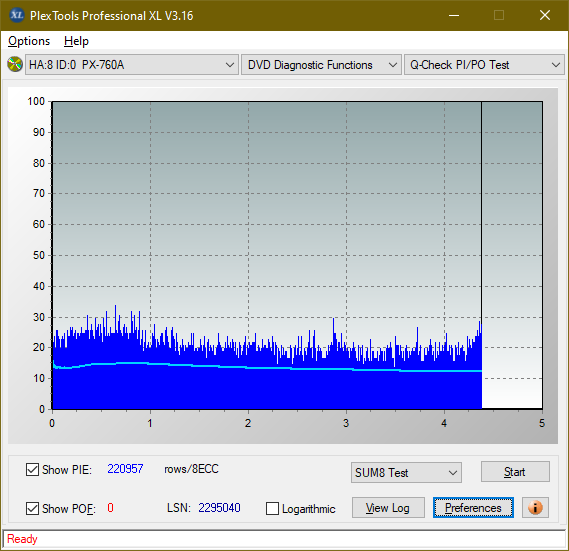
Task: Close the PlexTools window
Action: (x=545, y=15)
